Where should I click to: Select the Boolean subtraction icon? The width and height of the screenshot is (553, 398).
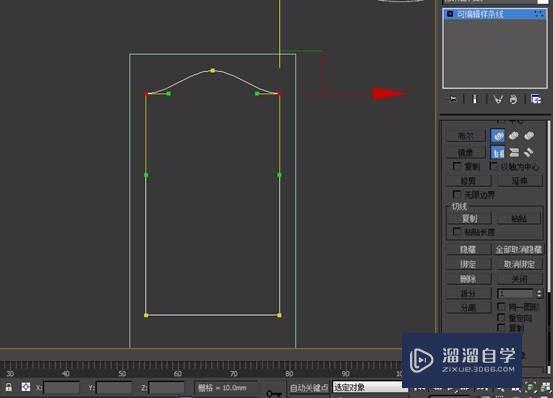click(514, 136)
